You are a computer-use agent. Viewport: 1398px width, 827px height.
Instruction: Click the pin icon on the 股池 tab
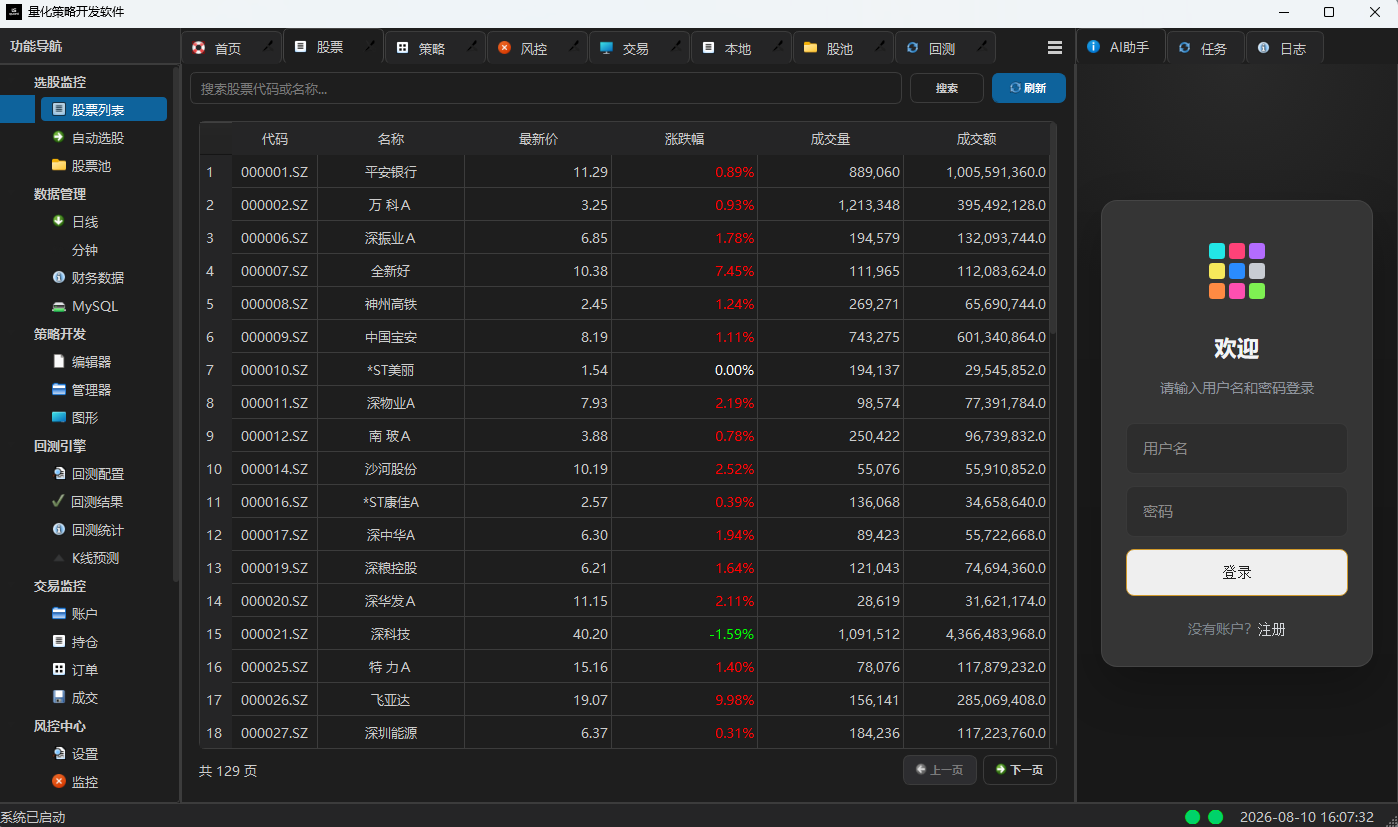(879, 47)
